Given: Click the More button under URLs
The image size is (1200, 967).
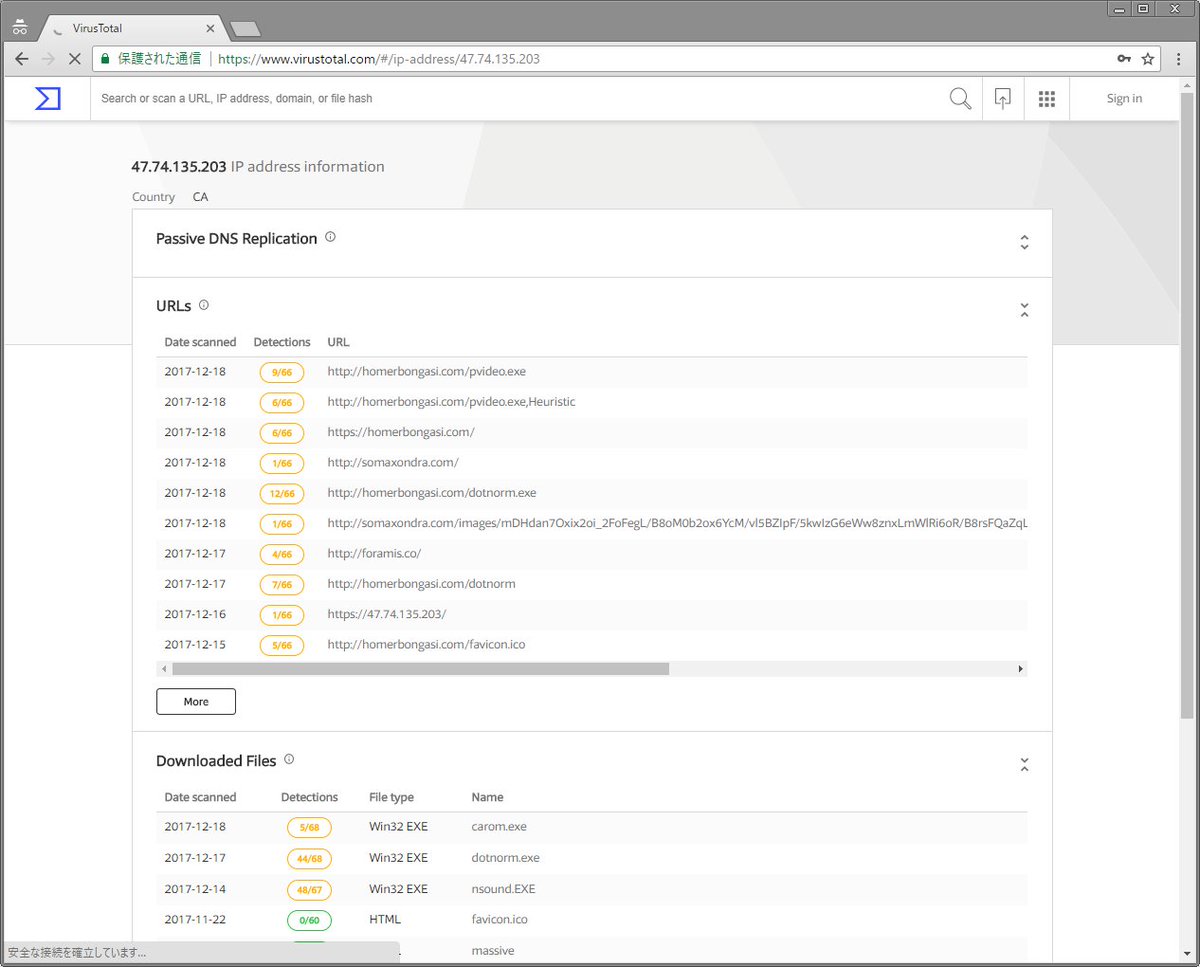Looking at the screenshot, I should tap(196, 701).
